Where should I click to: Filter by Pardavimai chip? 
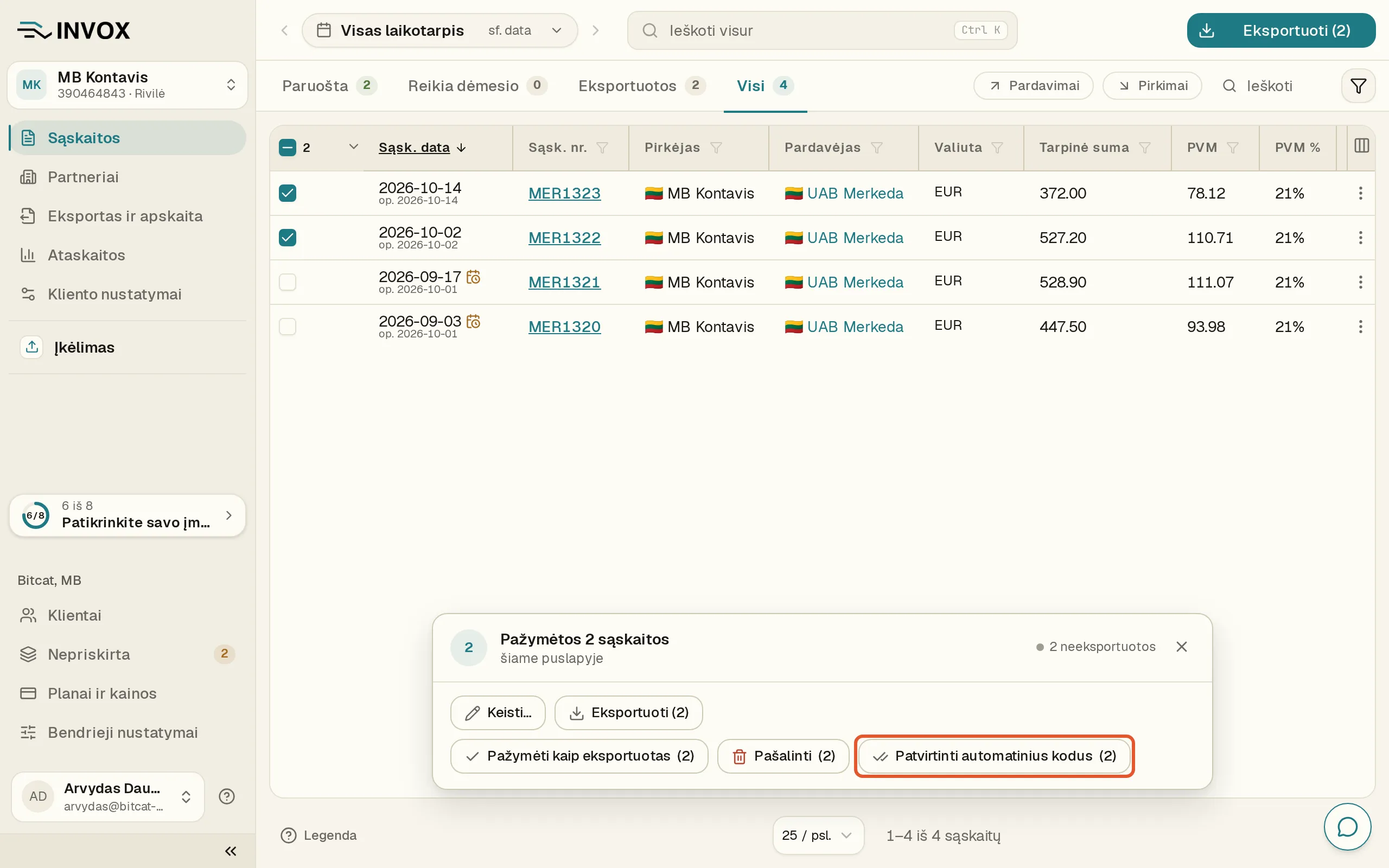[x=1033, y=86]
